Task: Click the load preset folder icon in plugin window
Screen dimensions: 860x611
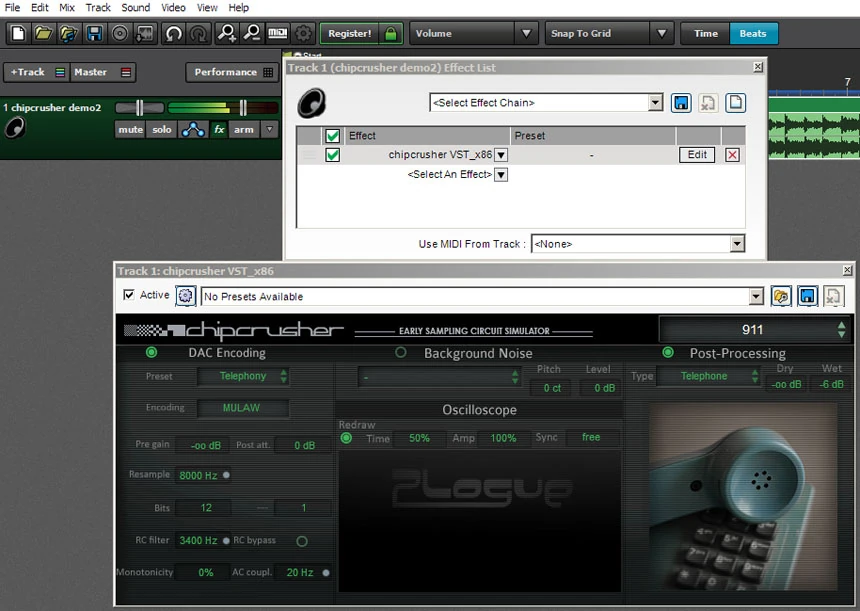Action: pos(781,296)
